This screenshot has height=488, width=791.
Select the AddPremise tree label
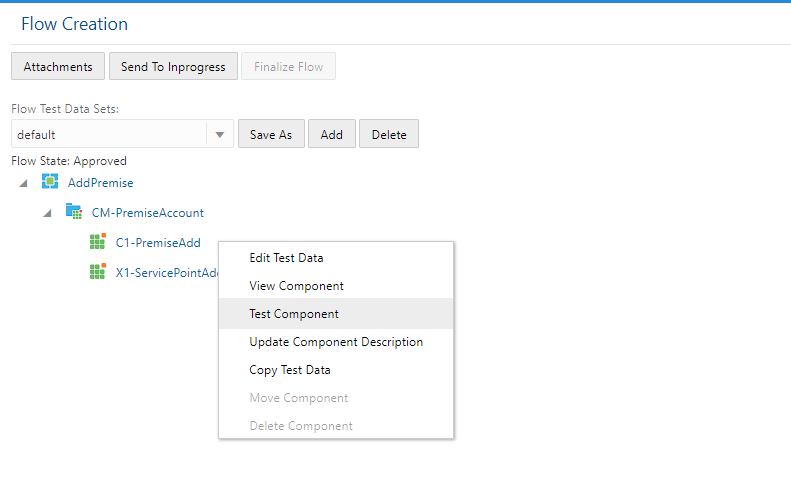pos(100,183)
